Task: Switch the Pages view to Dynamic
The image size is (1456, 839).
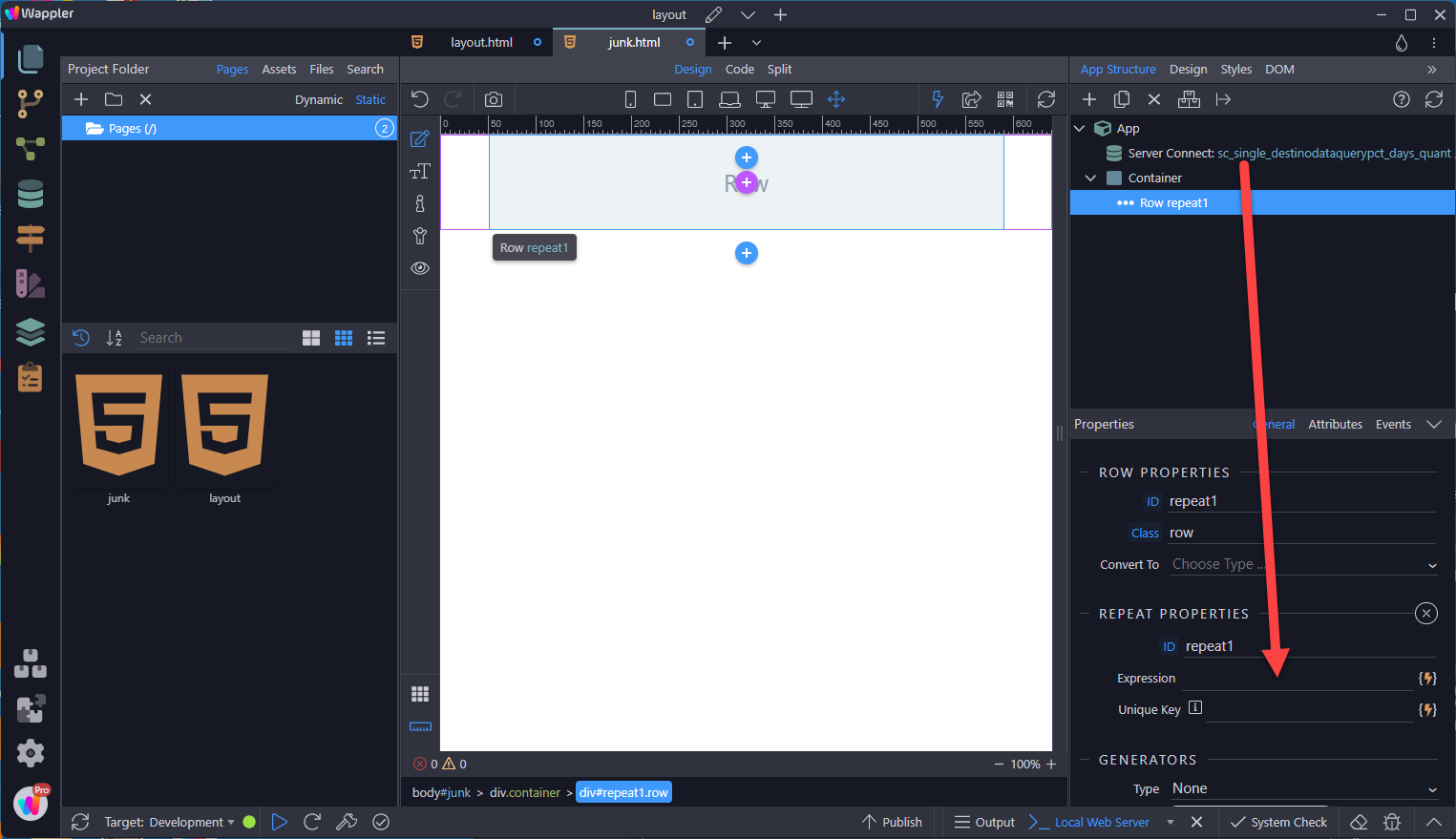Action: click(x=318, y=99)
